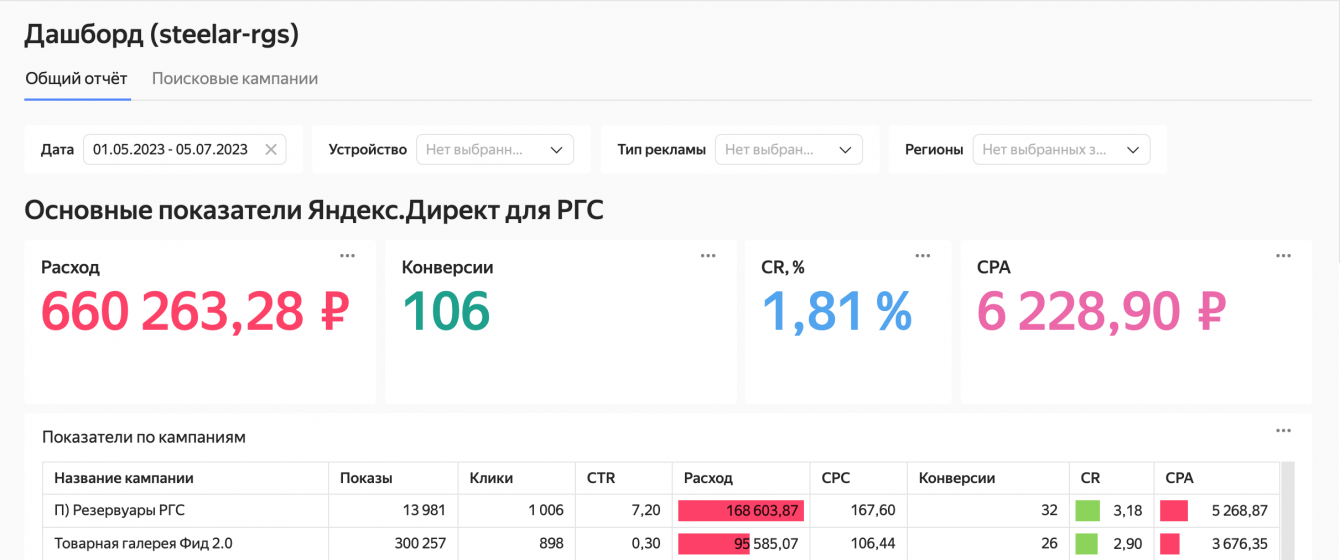Image resolution: width=1340 pixels, height=560 pixels.
Task: Open the Устройство dropdown
Action: pyautogui.click(x=495, y=149)
